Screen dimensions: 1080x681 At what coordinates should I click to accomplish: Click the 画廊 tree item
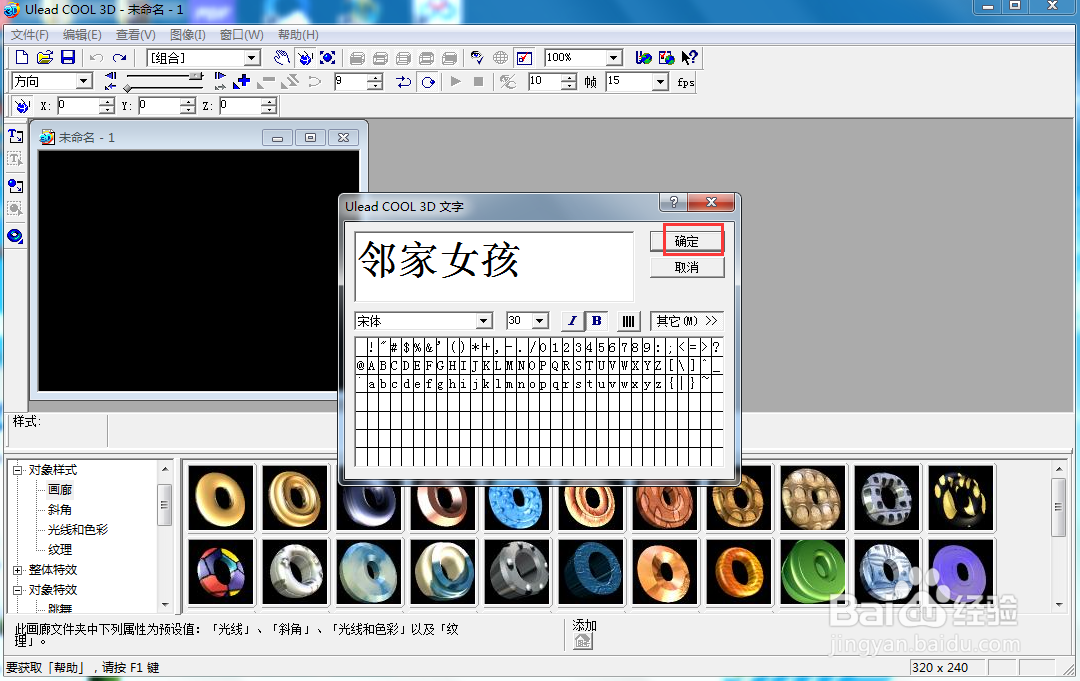tap(60, 490)
